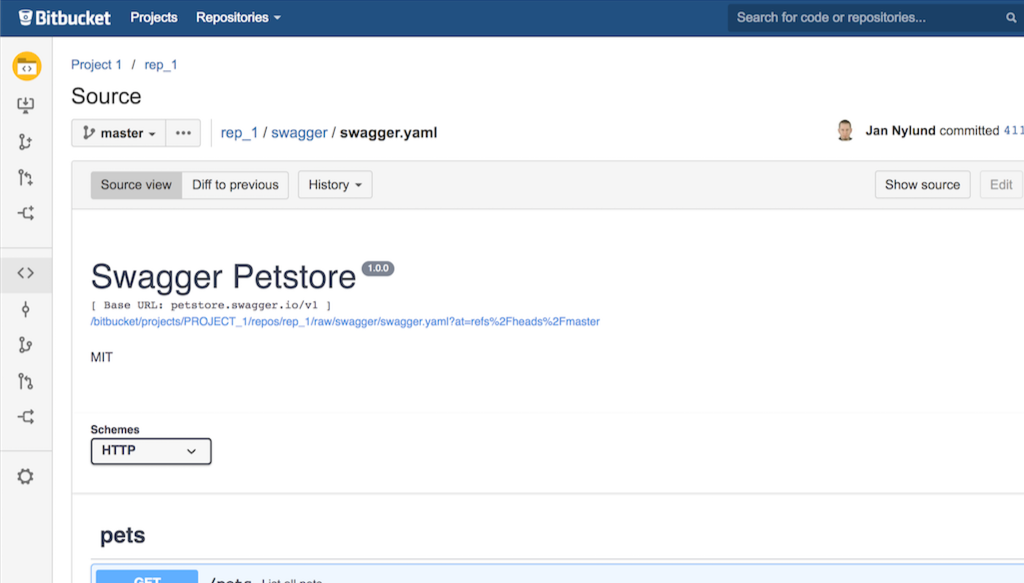
Task: Open the Branches sidebar icon
Action: pos(26,345)
